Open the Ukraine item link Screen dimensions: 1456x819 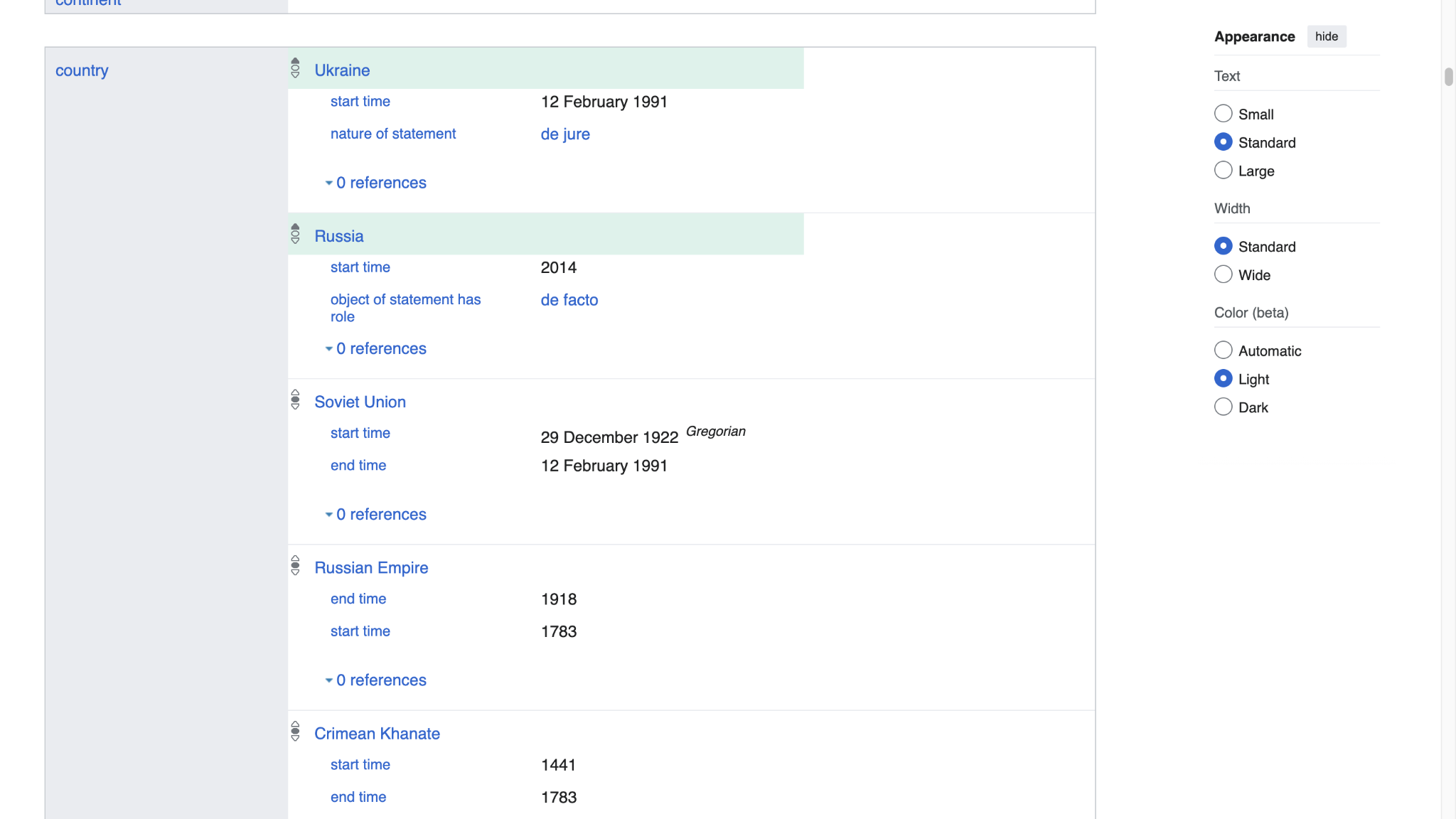click(342, 70)
